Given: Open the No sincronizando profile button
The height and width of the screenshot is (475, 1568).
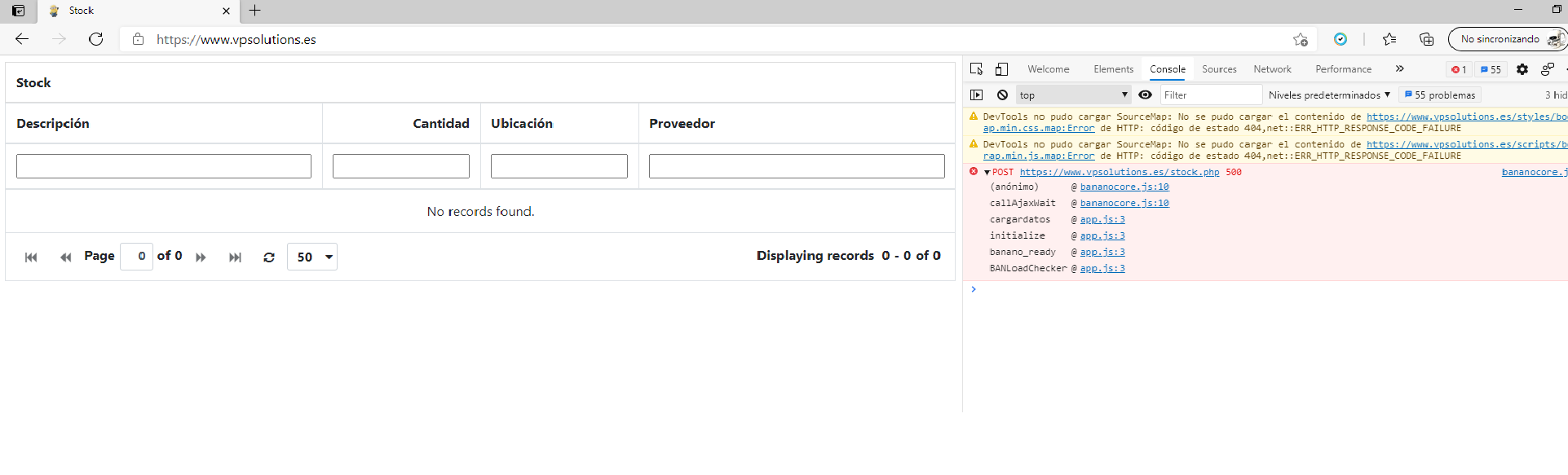Looking at the screenshot, I should 1507,39.
